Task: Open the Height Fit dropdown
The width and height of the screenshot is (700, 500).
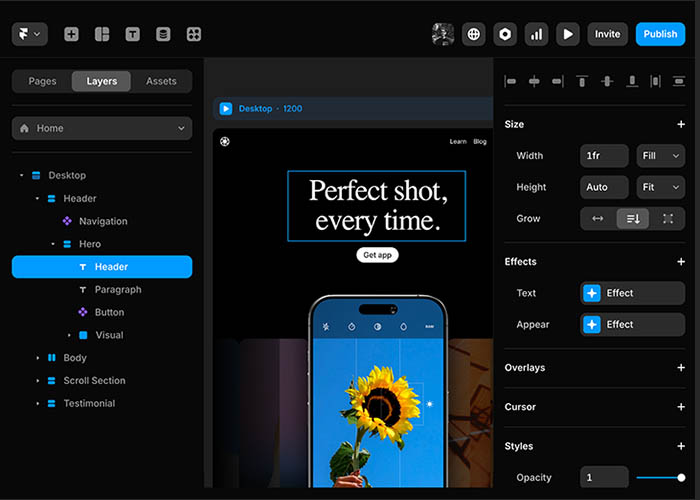Action: point(661,187)
